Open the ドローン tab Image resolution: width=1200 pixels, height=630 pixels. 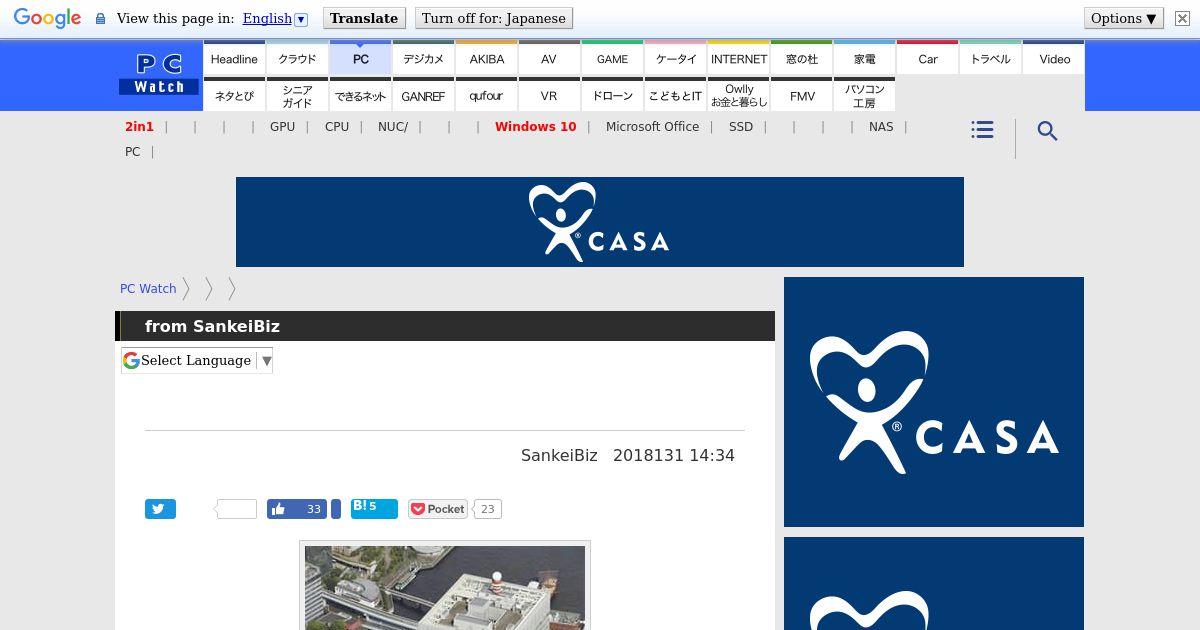[x=612, y=95]
